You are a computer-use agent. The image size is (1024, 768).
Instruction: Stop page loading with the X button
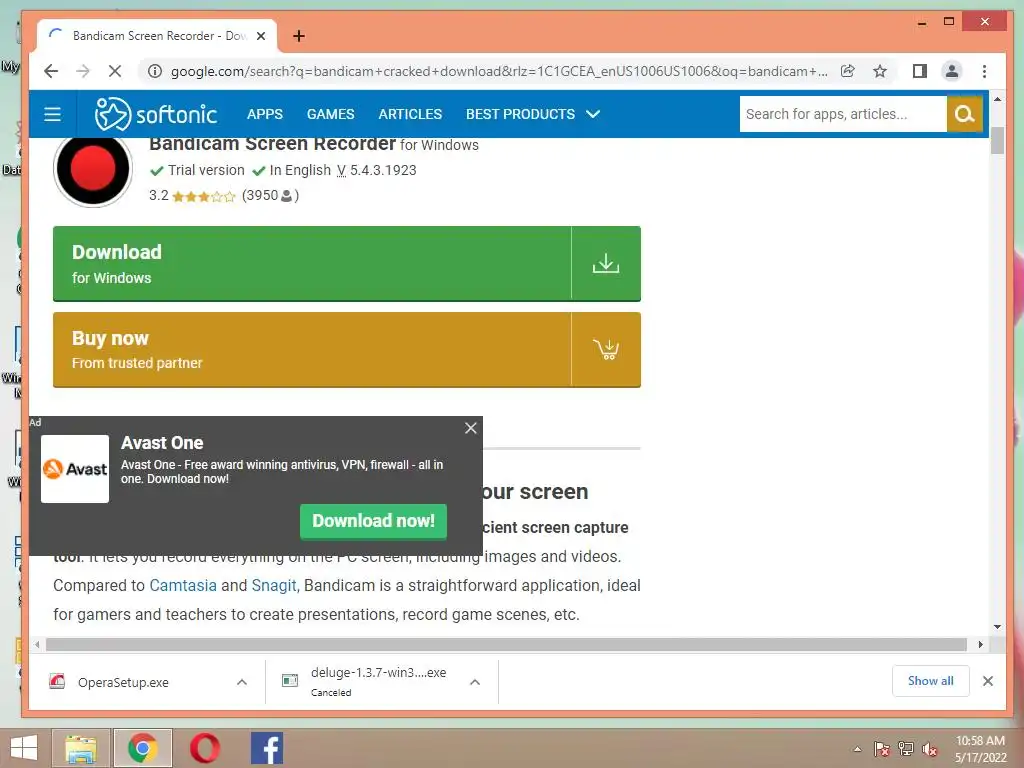[115, 71]
